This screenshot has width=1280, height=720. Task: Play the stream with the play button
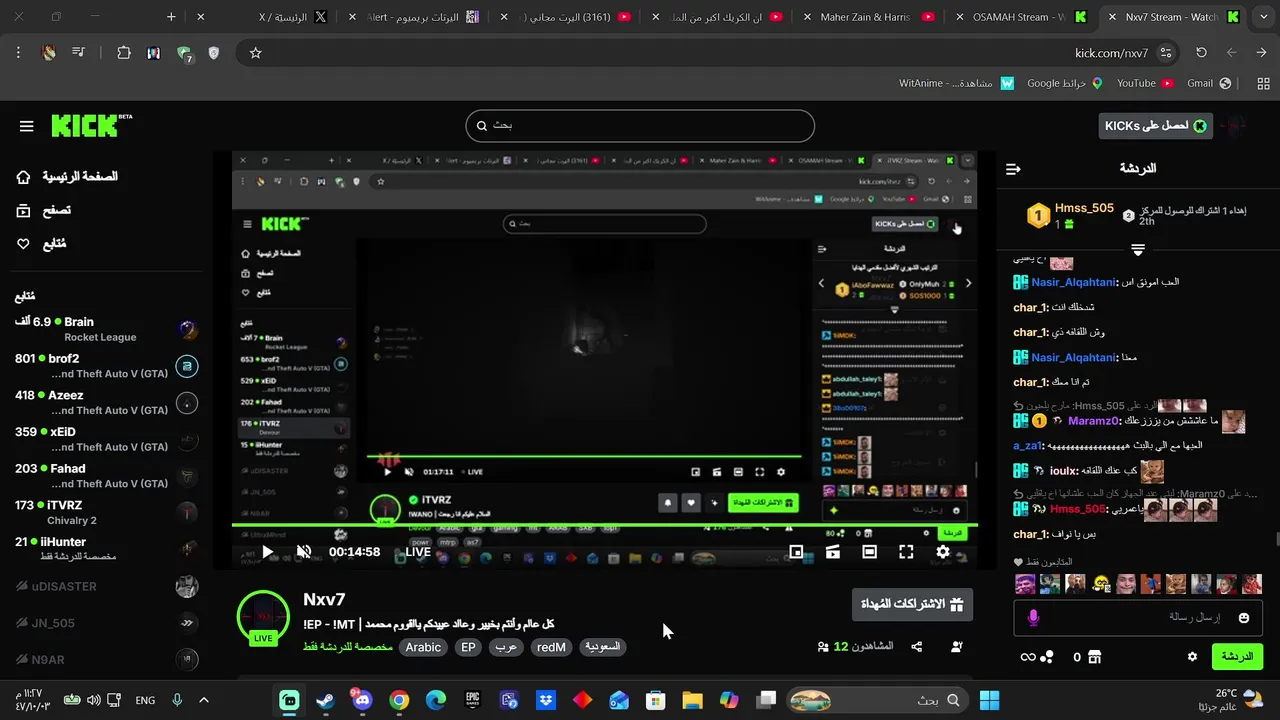pos(267,552)
